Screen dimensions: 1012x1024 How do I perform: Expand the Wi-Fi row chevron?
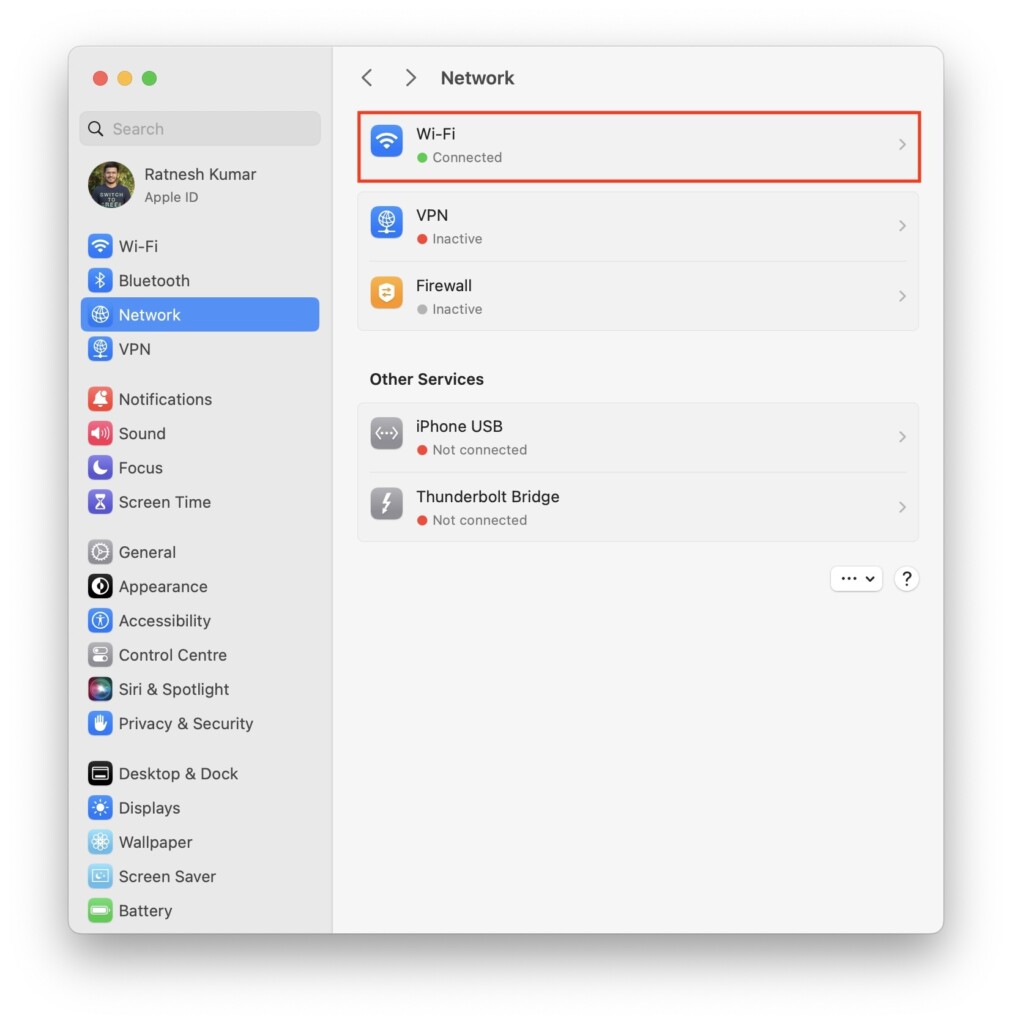[902, 145]
